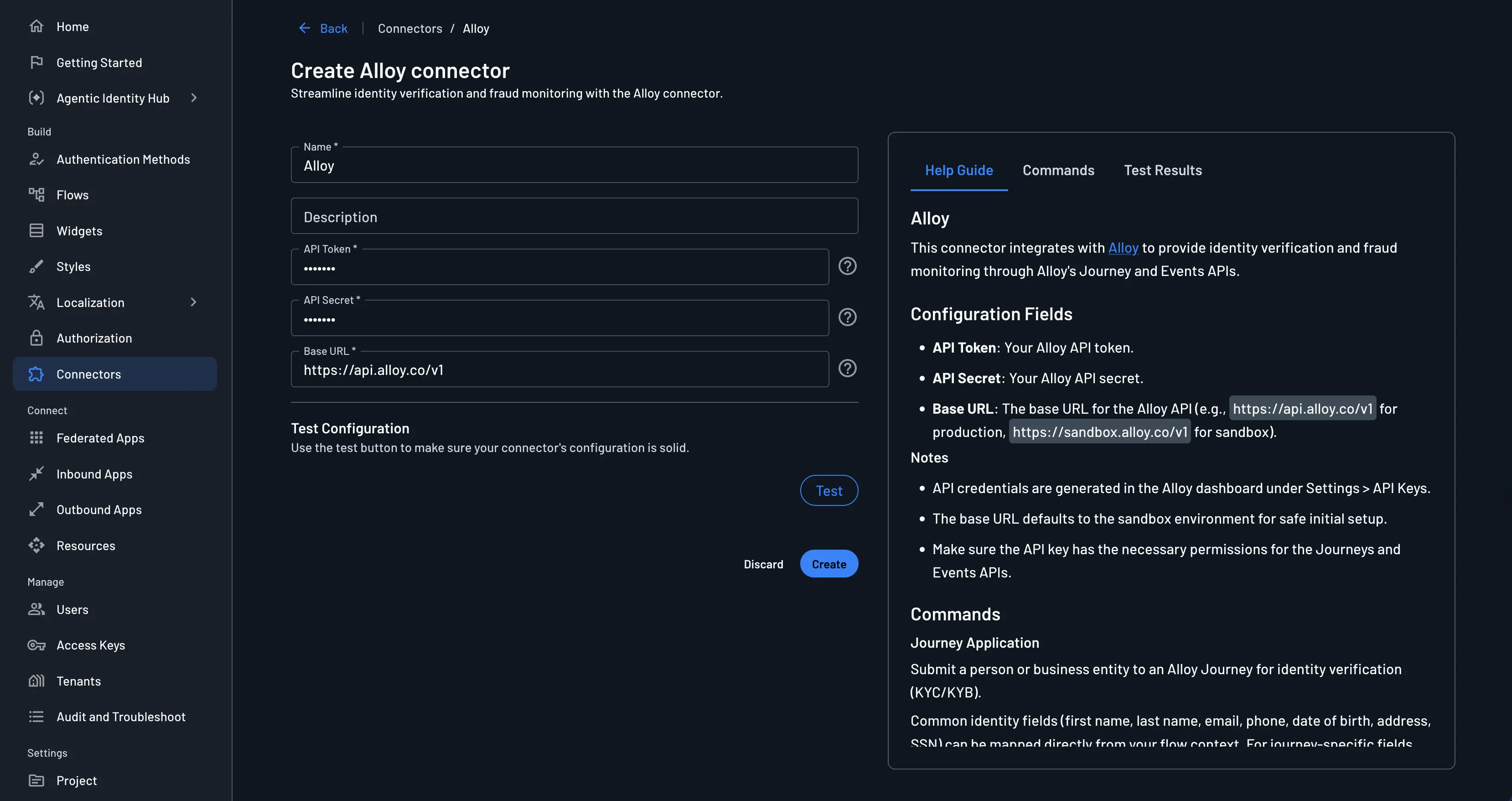Select Access Keys in the sidebar
1512x801 pixels.
coord(114,645)
